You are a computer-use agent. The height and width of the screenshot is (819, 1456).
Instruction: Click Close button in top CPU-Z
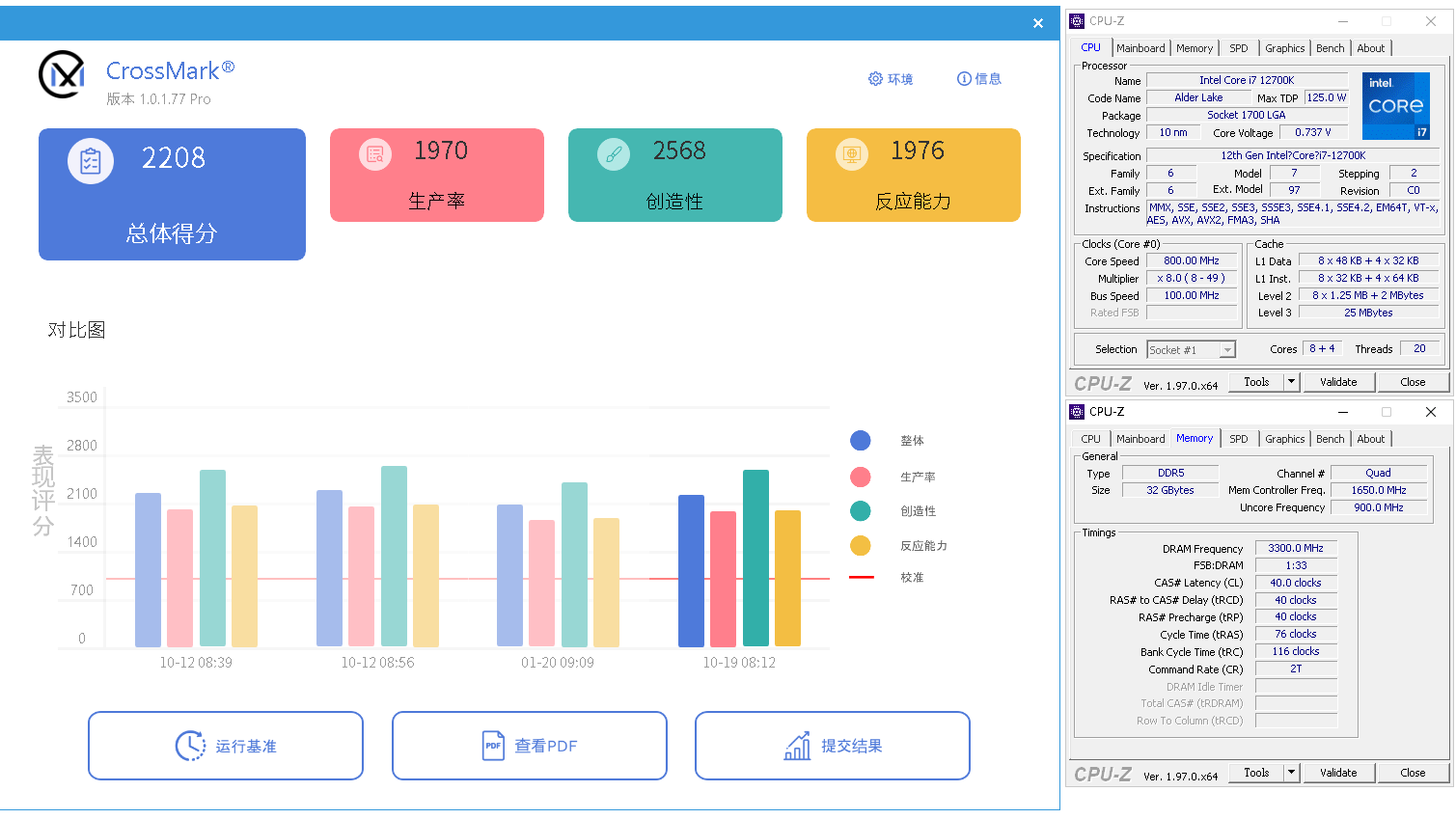coord(1413,382)
